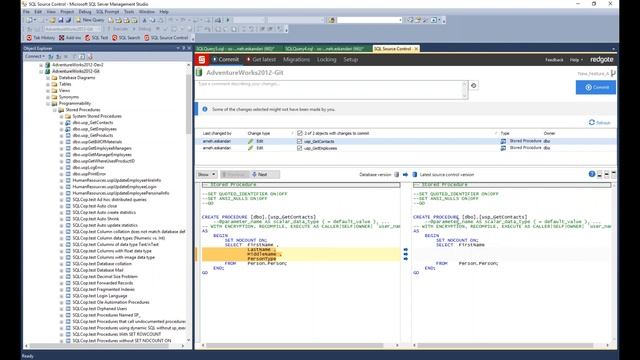Open the File menu
The height and width of the screenshot is (360, 640).
point(27,12)
